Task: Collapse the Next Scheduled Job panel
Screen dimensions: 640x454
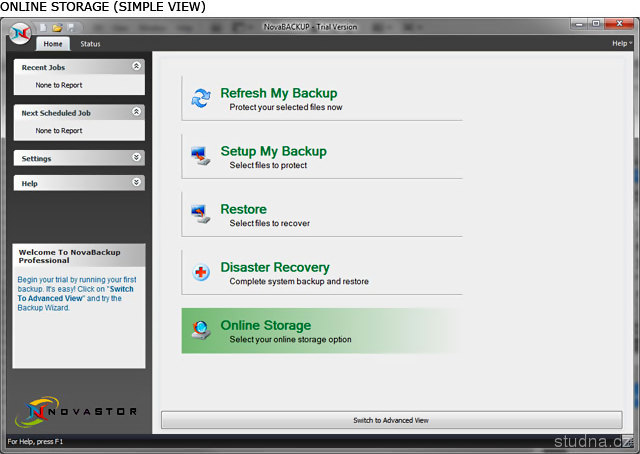Action: pos(136,111)
